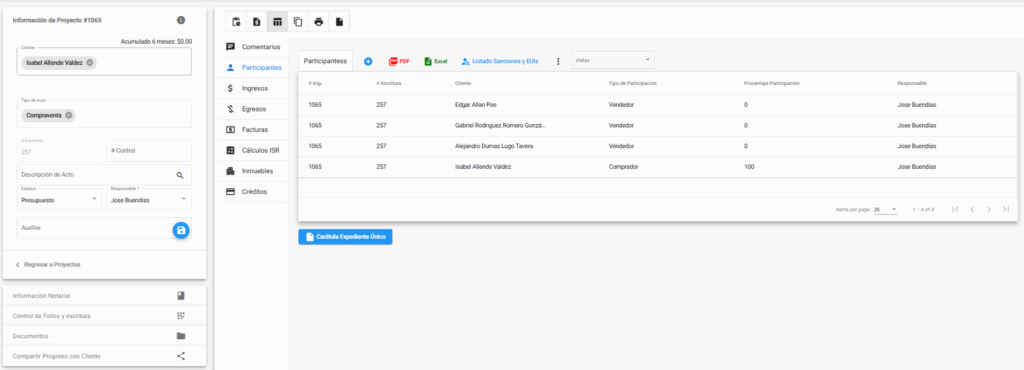Sort by Procentaje Participación column header
Image resolution: width=1024 pixels, height=370 pixels.
click(x=771, y=84)
